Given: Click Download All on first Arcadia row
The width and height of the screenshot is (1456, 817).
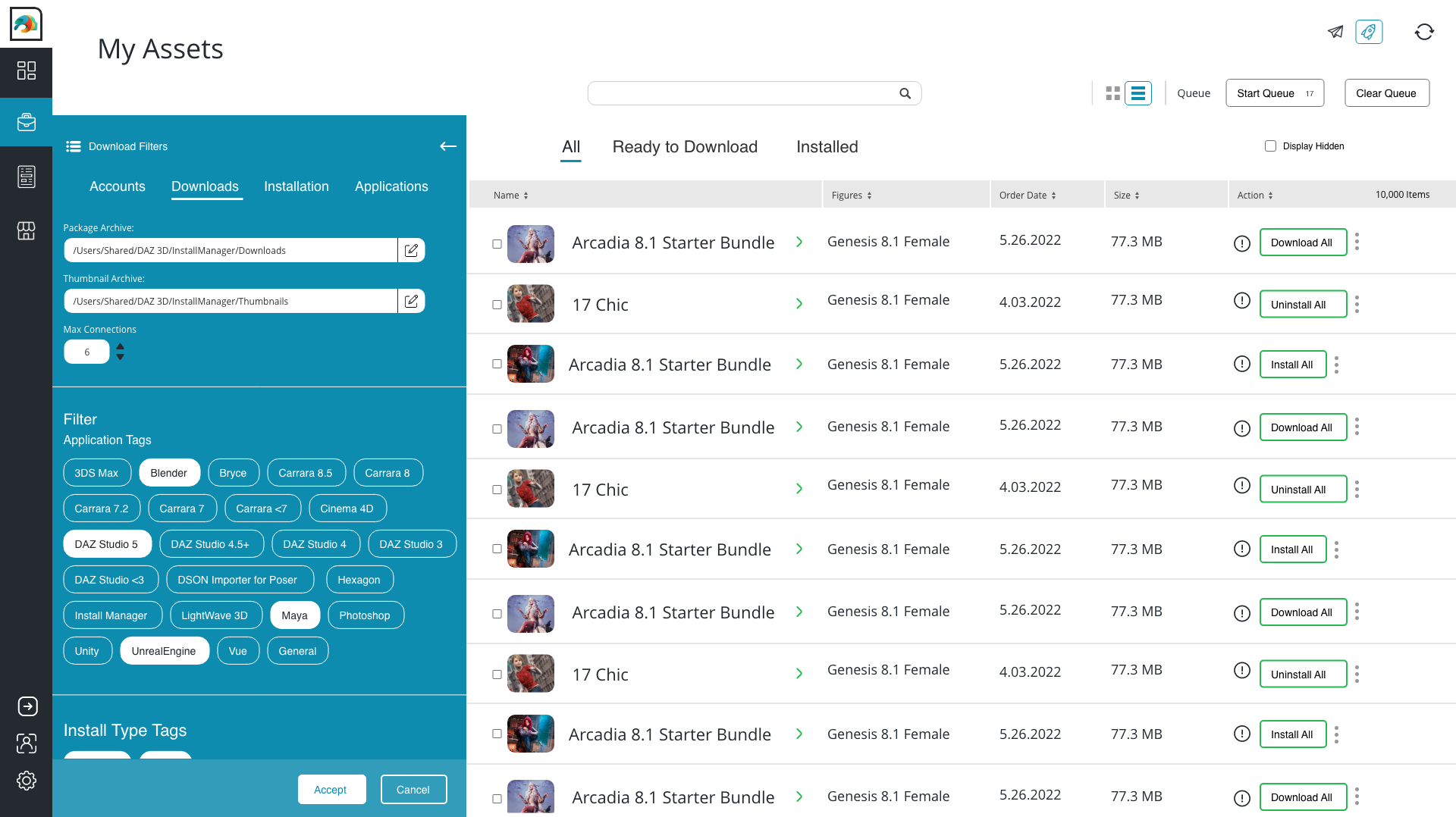Looking at the screenshot, I should 1302,243.
